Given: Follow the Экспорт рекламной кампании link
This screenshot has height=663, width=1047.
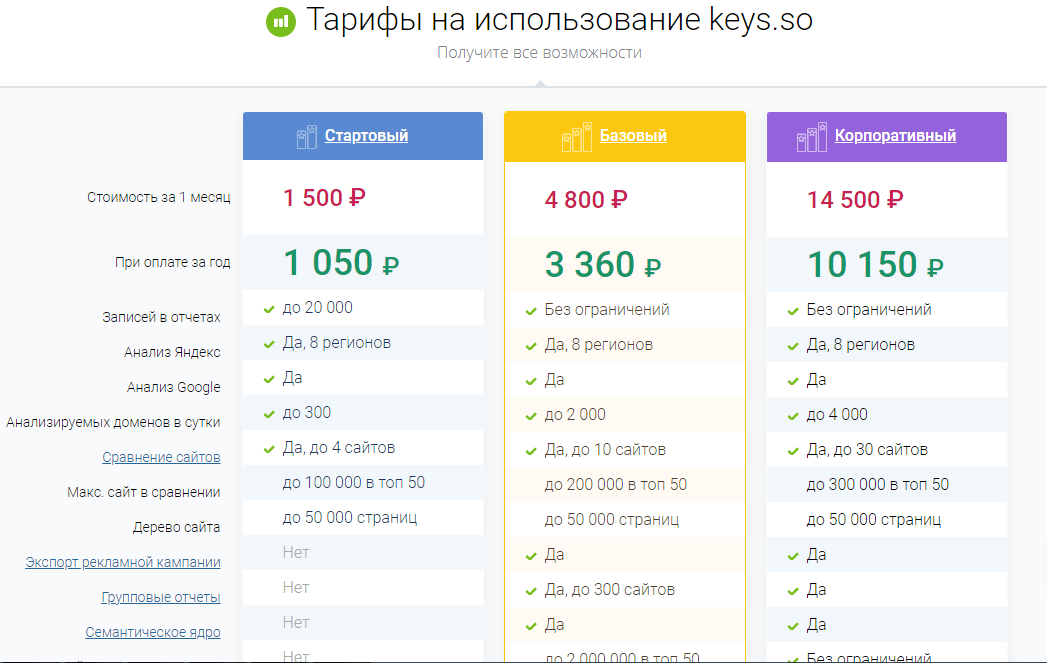Looking at the screenshot, I should point(123,562).
